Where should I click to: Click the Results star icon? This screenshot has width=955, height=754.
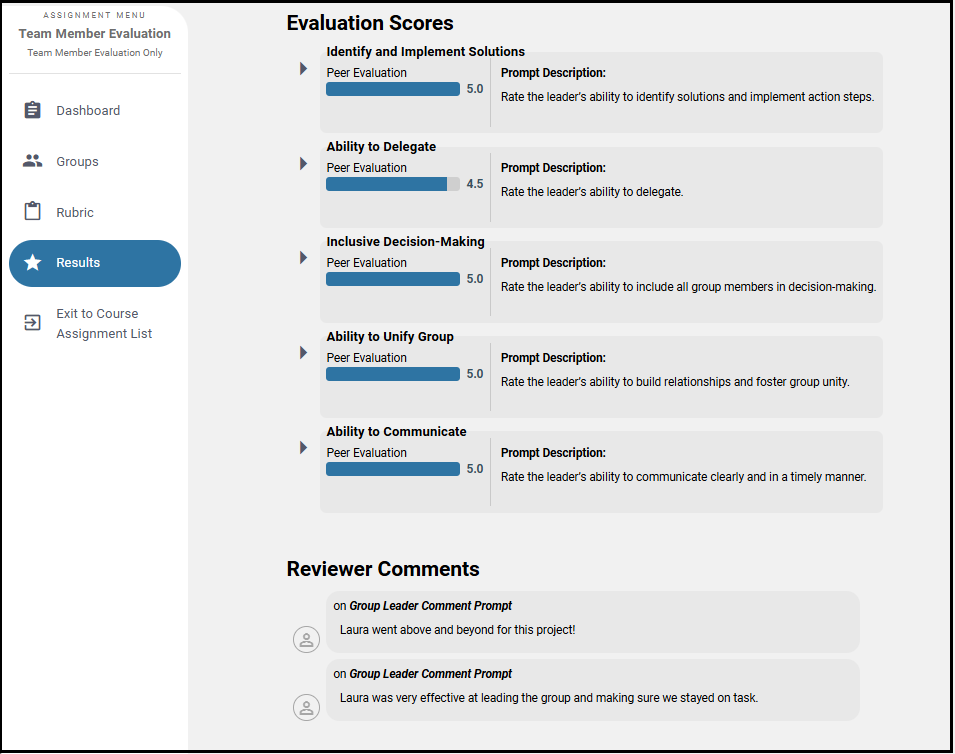click(33, 263)
